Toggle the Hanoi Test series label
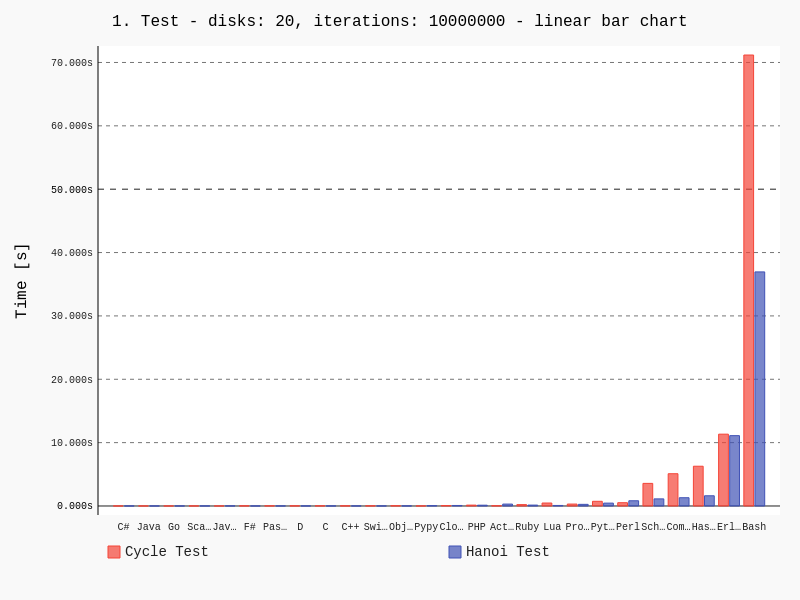800x600 pixels. [x=508, y=552]
